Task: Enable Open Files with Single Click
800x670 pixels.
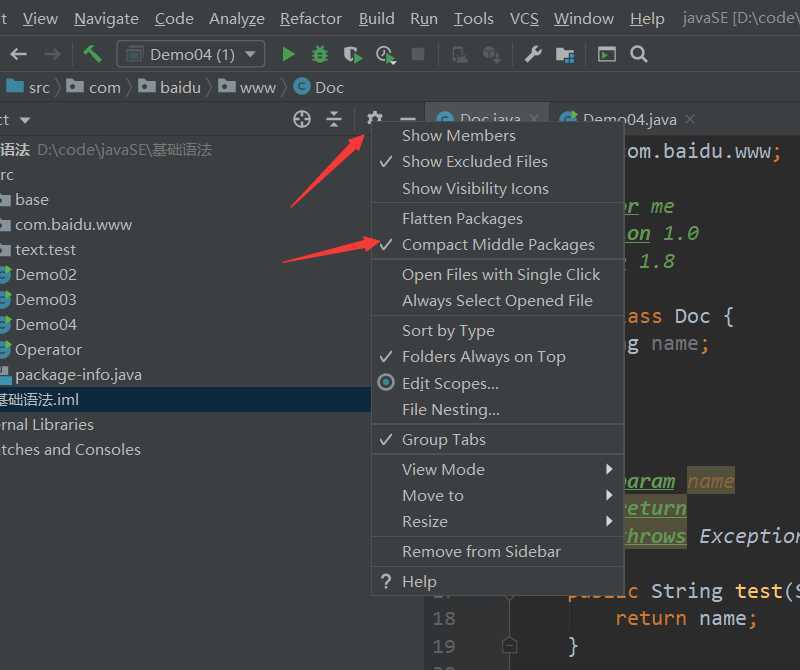Action: [x=498, y=275]
